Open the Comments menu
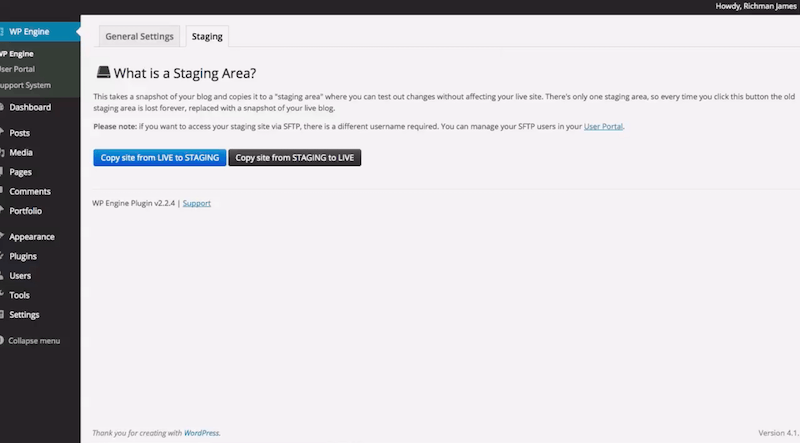Viewport: 800px width, 443px height. [x=30, y=191]
